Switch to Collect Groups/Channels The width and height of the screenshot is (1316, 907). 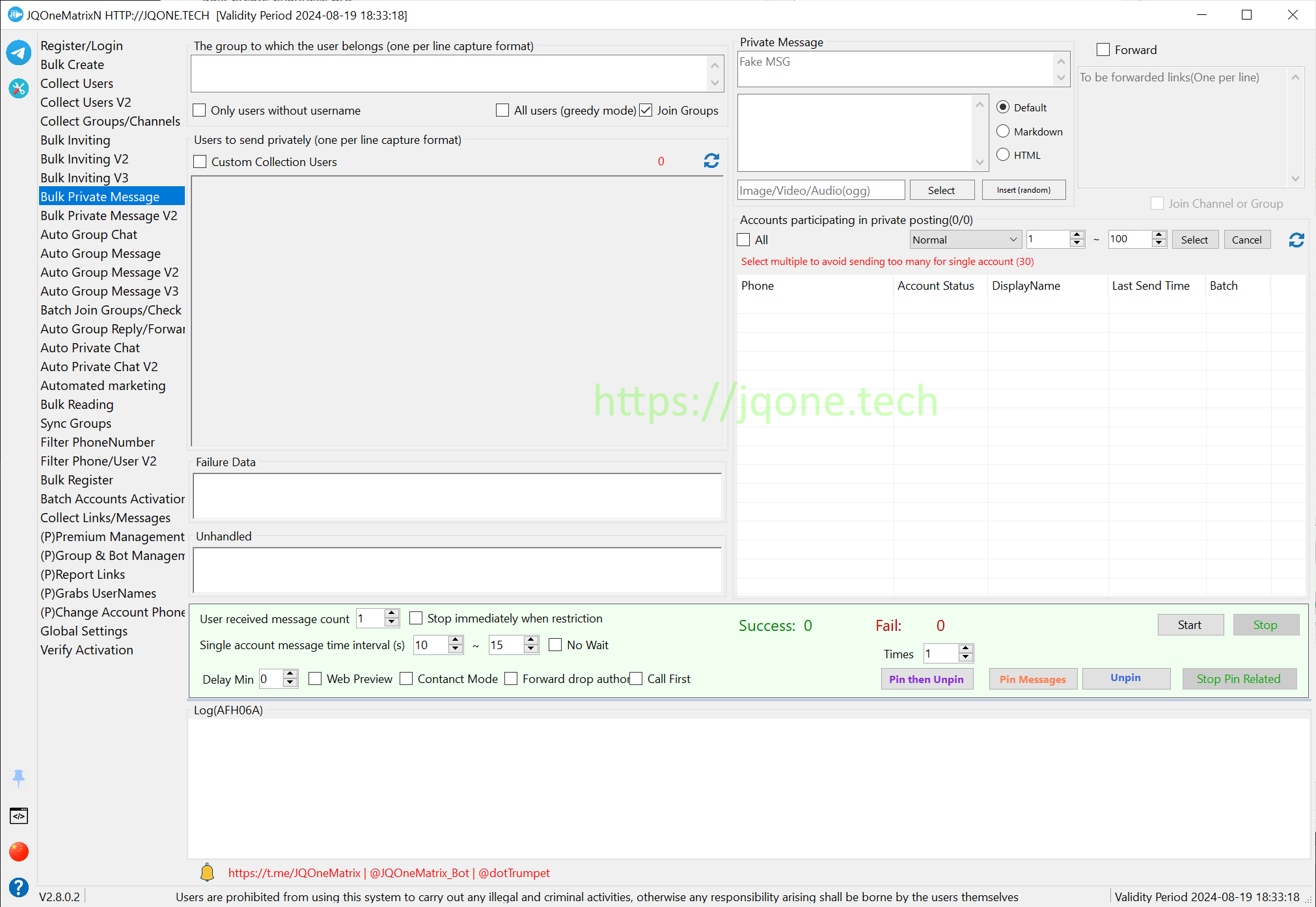110,121
